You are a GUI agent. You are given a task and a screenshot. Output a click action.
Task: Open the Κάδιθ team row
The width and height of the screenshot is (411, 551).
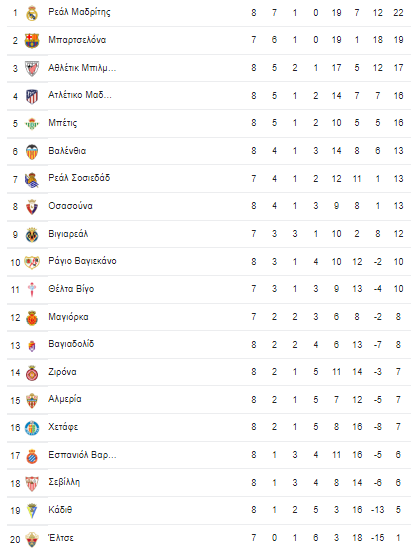209,510
